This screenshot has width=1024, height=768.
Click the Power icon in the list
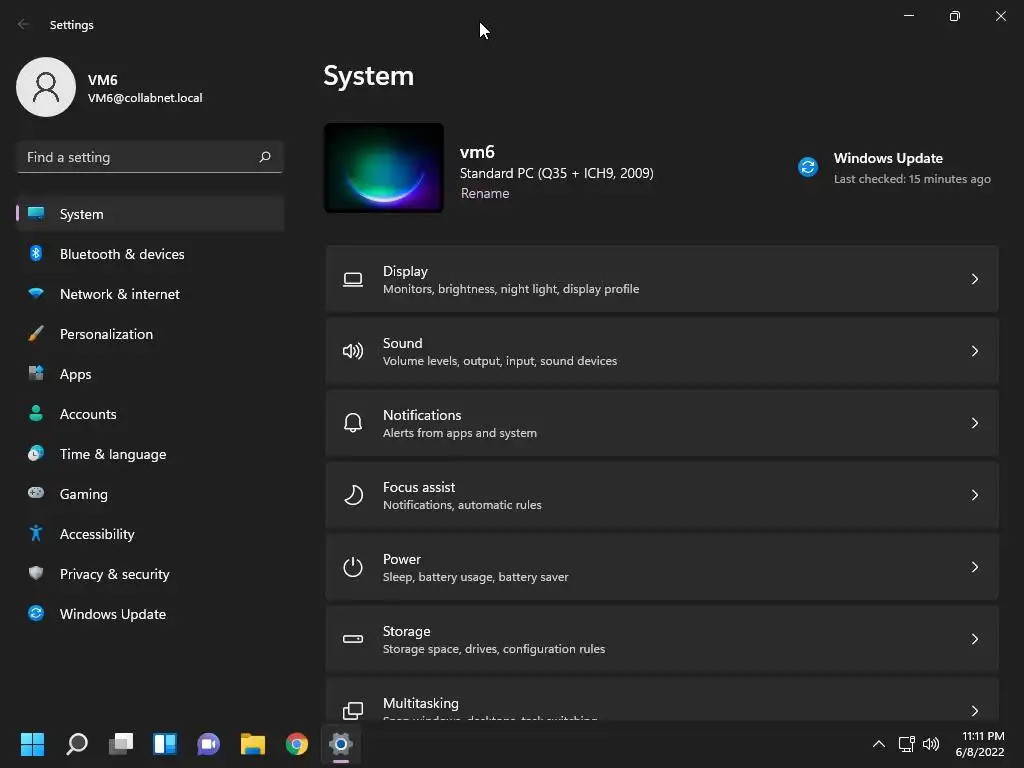point(353,567)
